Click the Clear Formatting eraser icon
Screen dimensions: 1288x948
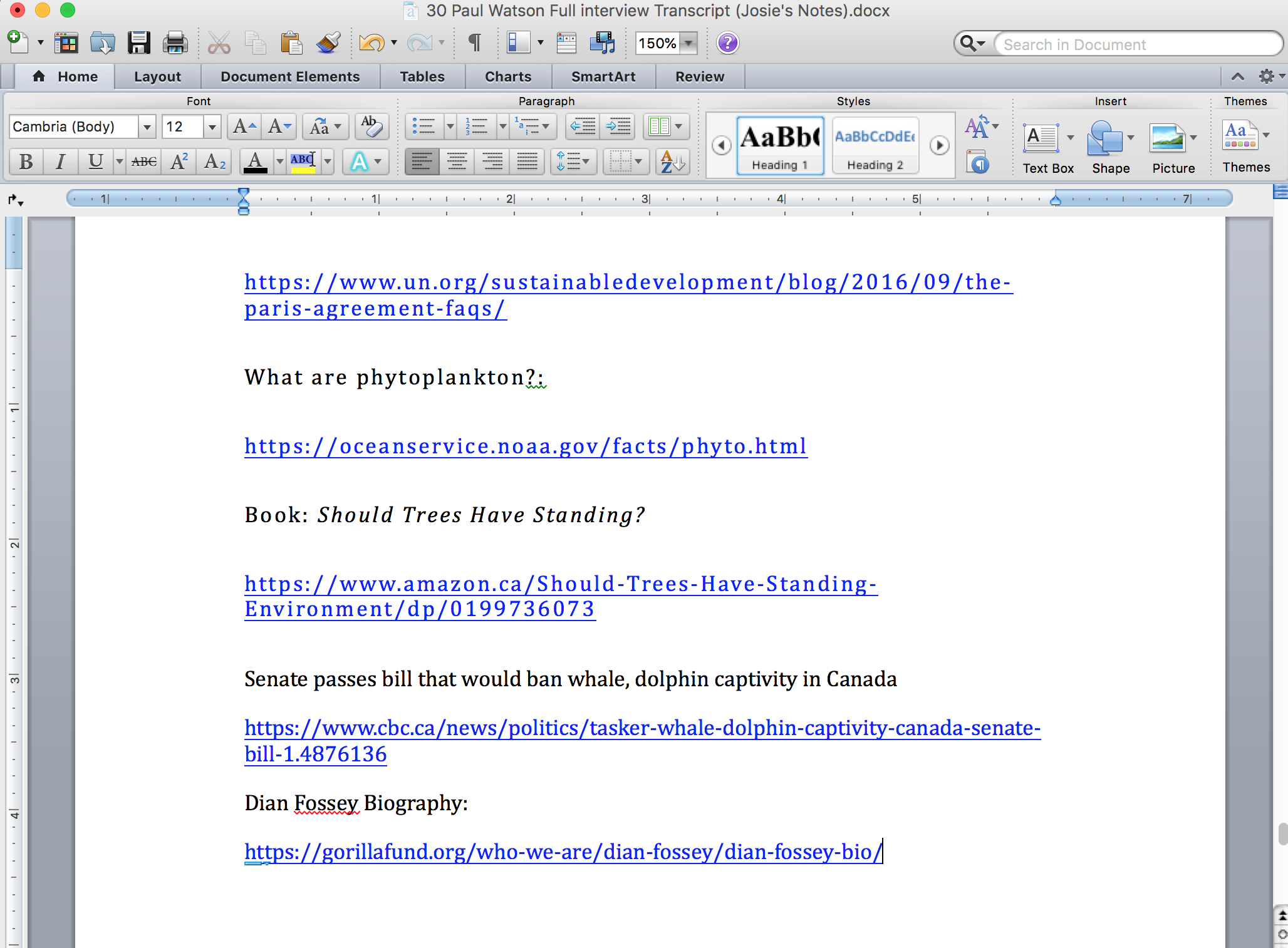point(371,126)
